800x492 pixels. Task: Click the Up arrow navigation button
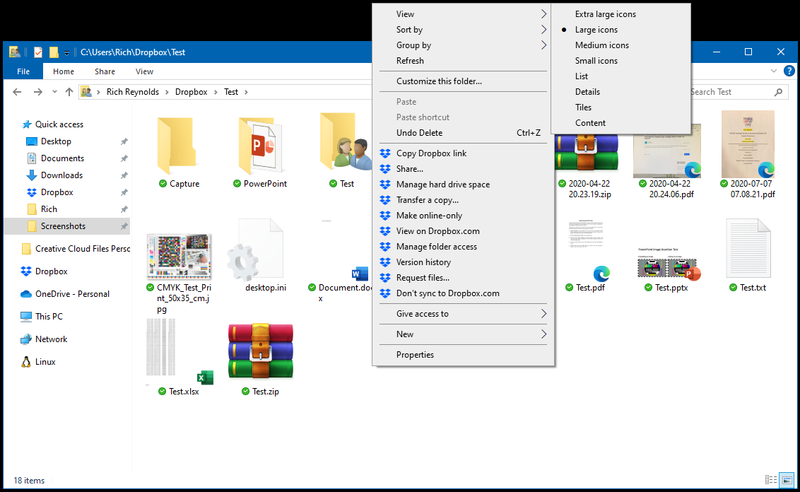(68, 92)
